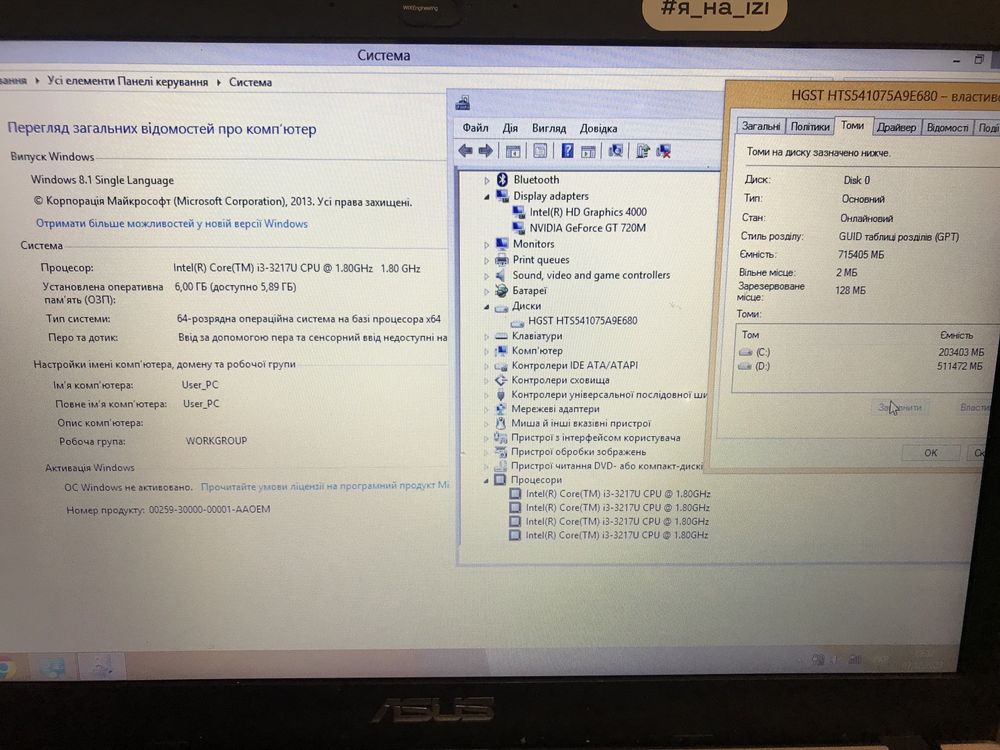This screenshot has height=750, width=1000.
Task: Click the capacity value 511472 МБ
Action: coord(960,366)
